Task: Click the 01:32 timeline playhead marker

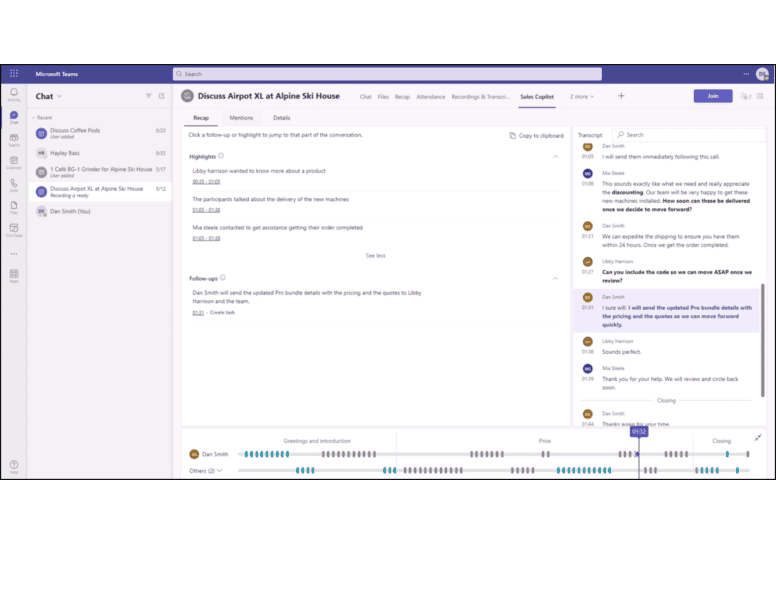Action: [639, 432]
